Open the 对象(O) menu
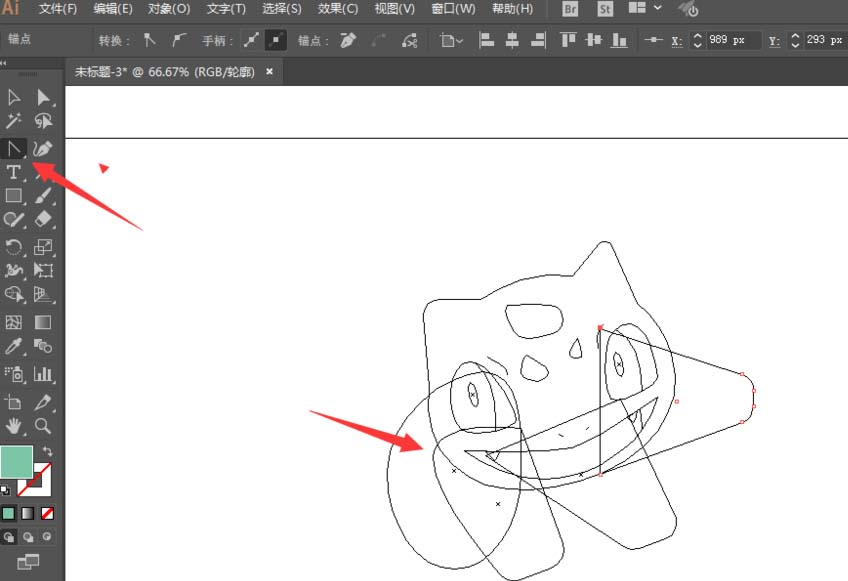848x581 pixels. click(169, 9)
